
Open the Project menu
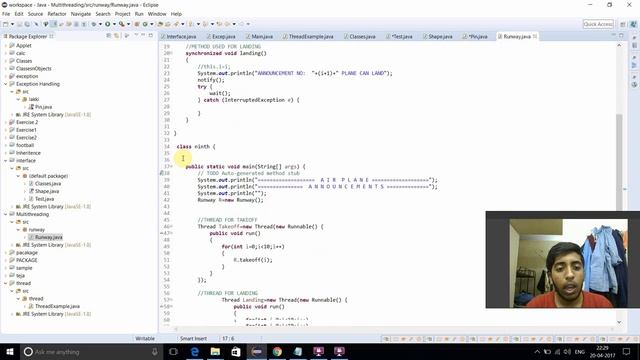point(122,14)
